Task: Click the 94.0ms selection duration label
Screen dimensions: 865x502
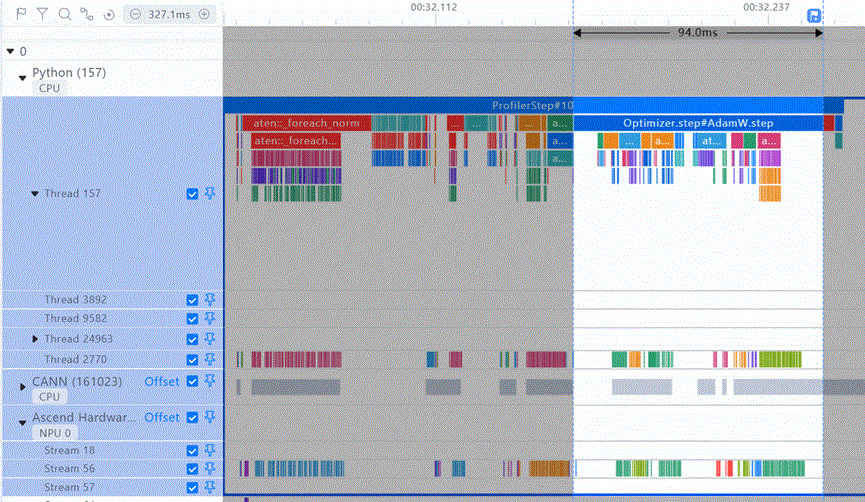Action: coord(698,33)
